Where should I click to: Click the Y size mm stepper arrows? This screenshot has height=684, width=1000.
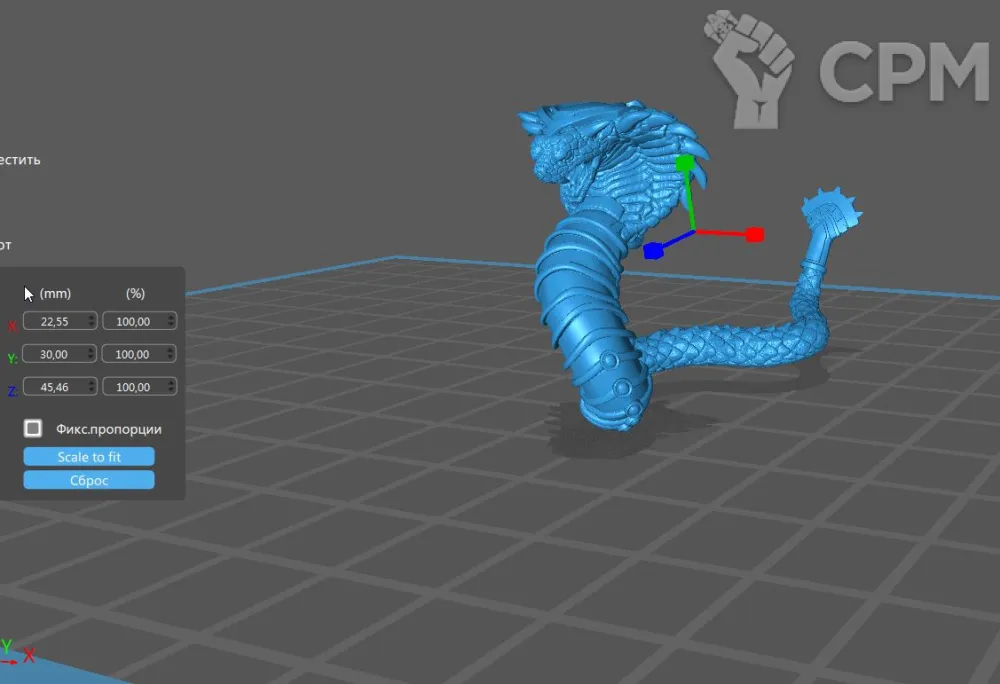pos(92,354)
